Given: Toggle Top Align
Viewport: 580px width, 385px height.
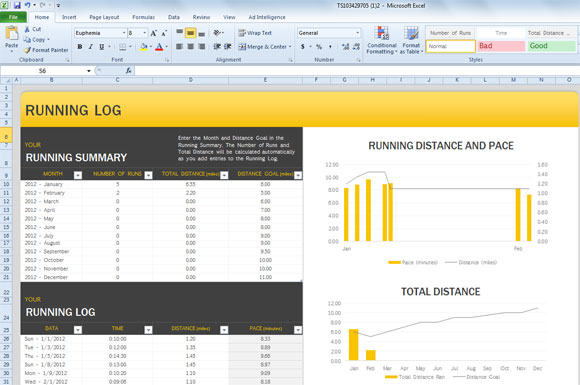Looking at the screenshot, I should [179, 33].
